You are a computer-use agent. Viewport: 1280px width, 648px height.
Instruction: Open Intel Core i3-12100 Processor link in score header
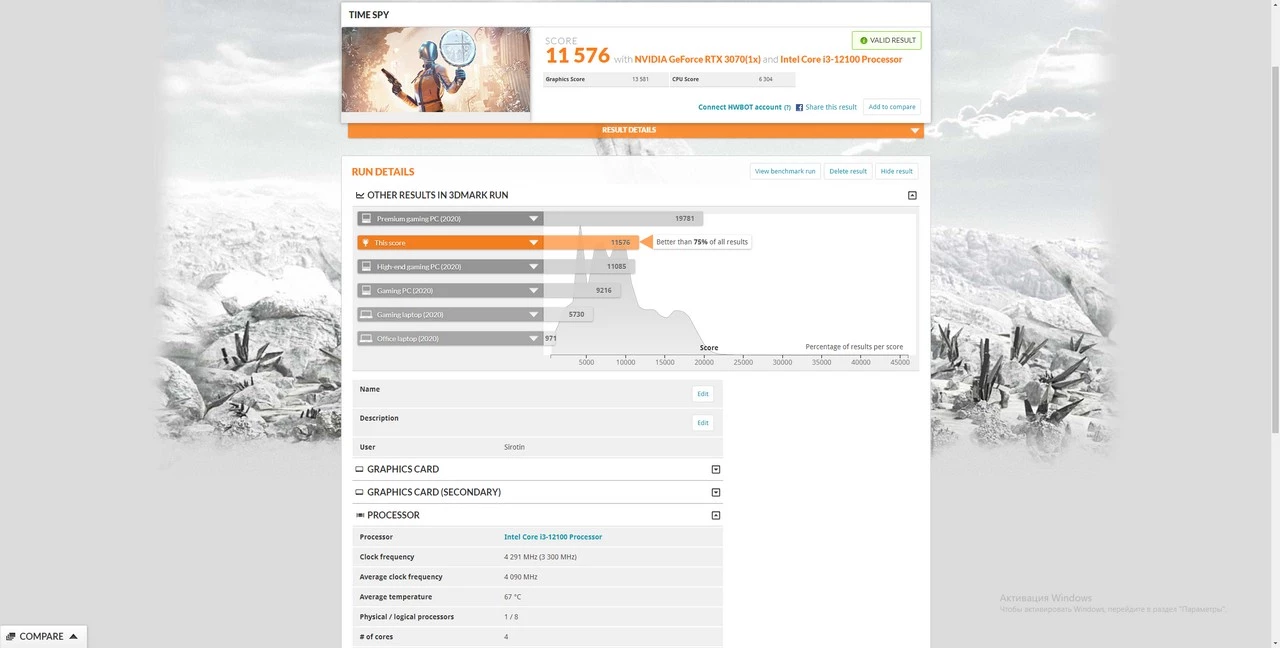click(841, 59)
